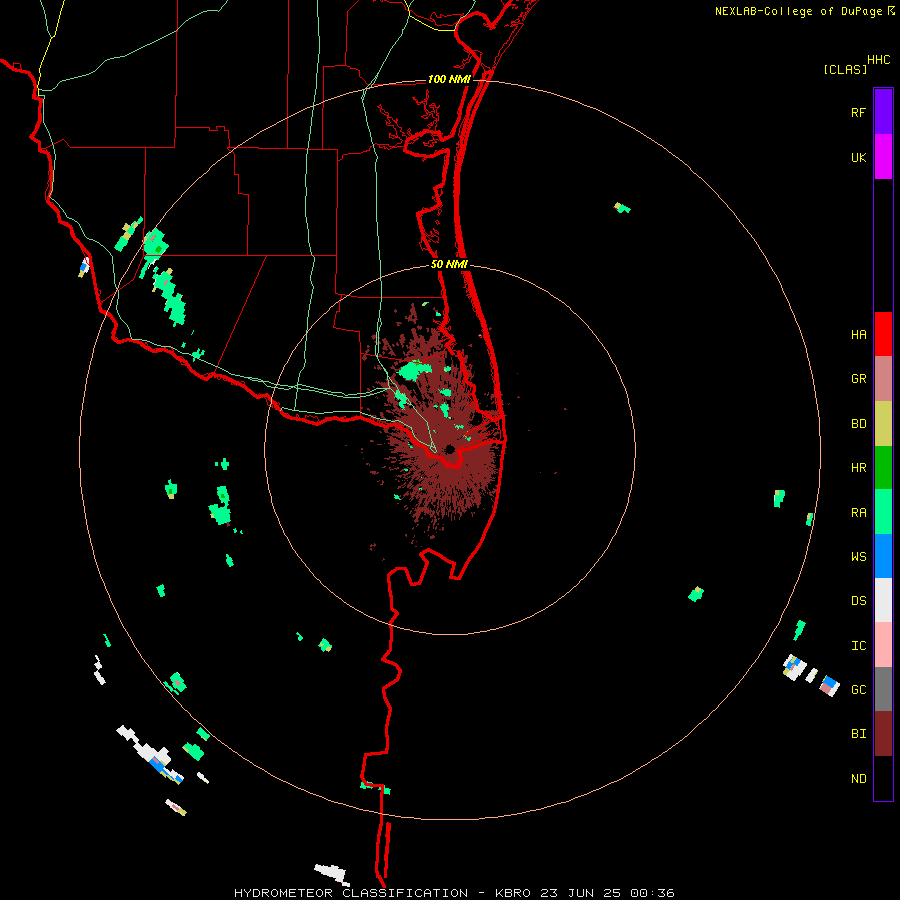Click the "HYDROMETEOR CLASSIFICATION" title text

pyautogui.click(x=351, y=893)
